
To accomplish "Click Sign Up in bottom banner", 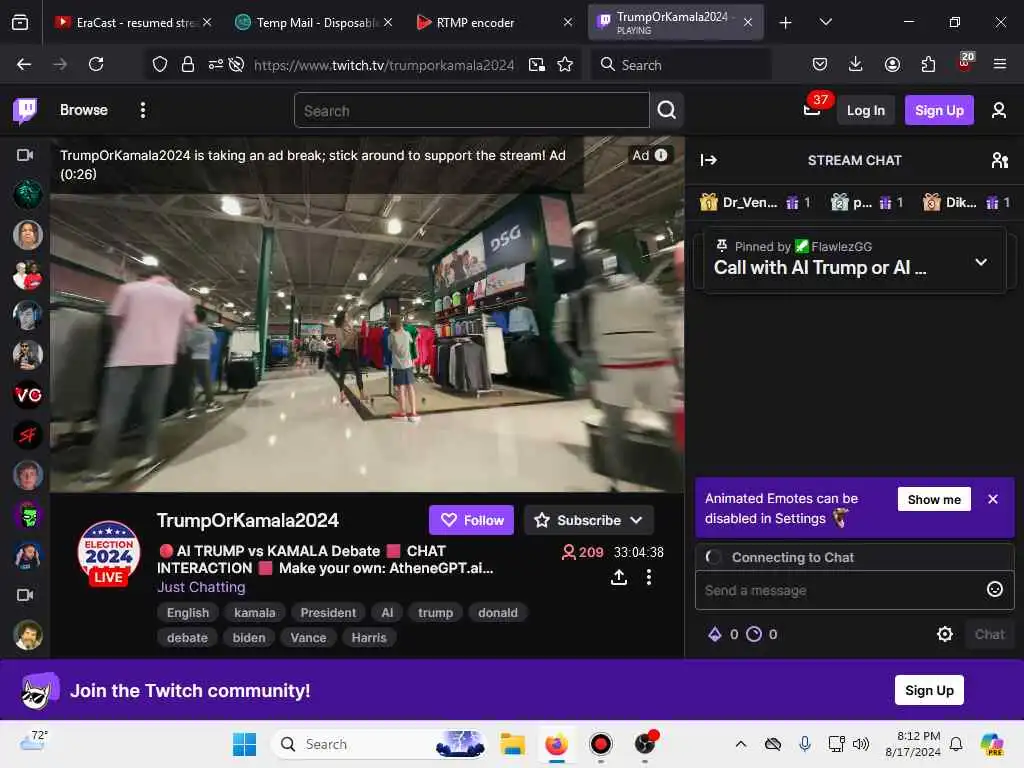I will point(929,690).
